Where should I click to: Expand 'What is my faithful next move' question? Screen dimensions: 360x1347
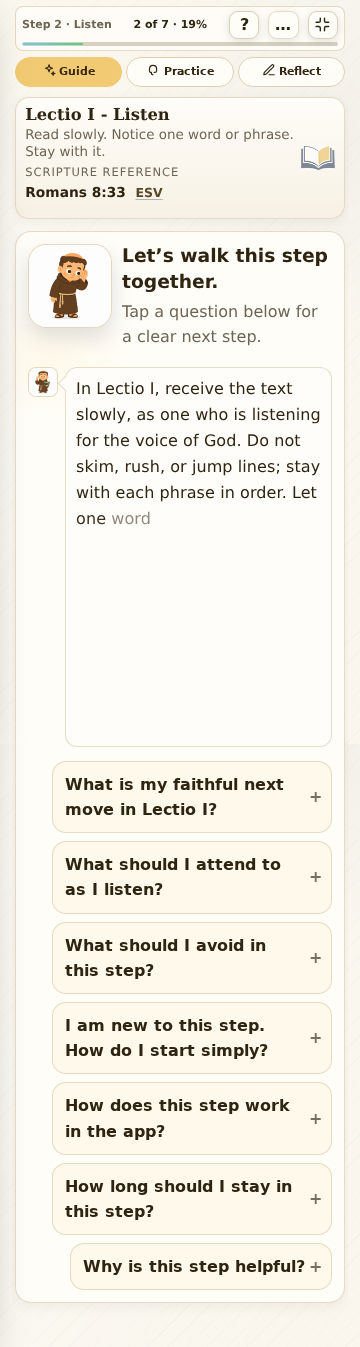(192, 797)
